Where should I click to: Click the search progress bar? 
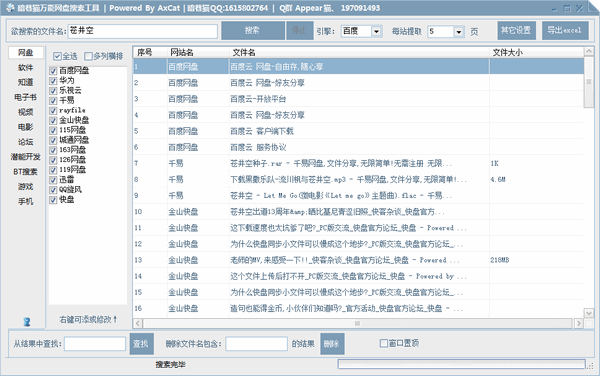coord(461,364)
